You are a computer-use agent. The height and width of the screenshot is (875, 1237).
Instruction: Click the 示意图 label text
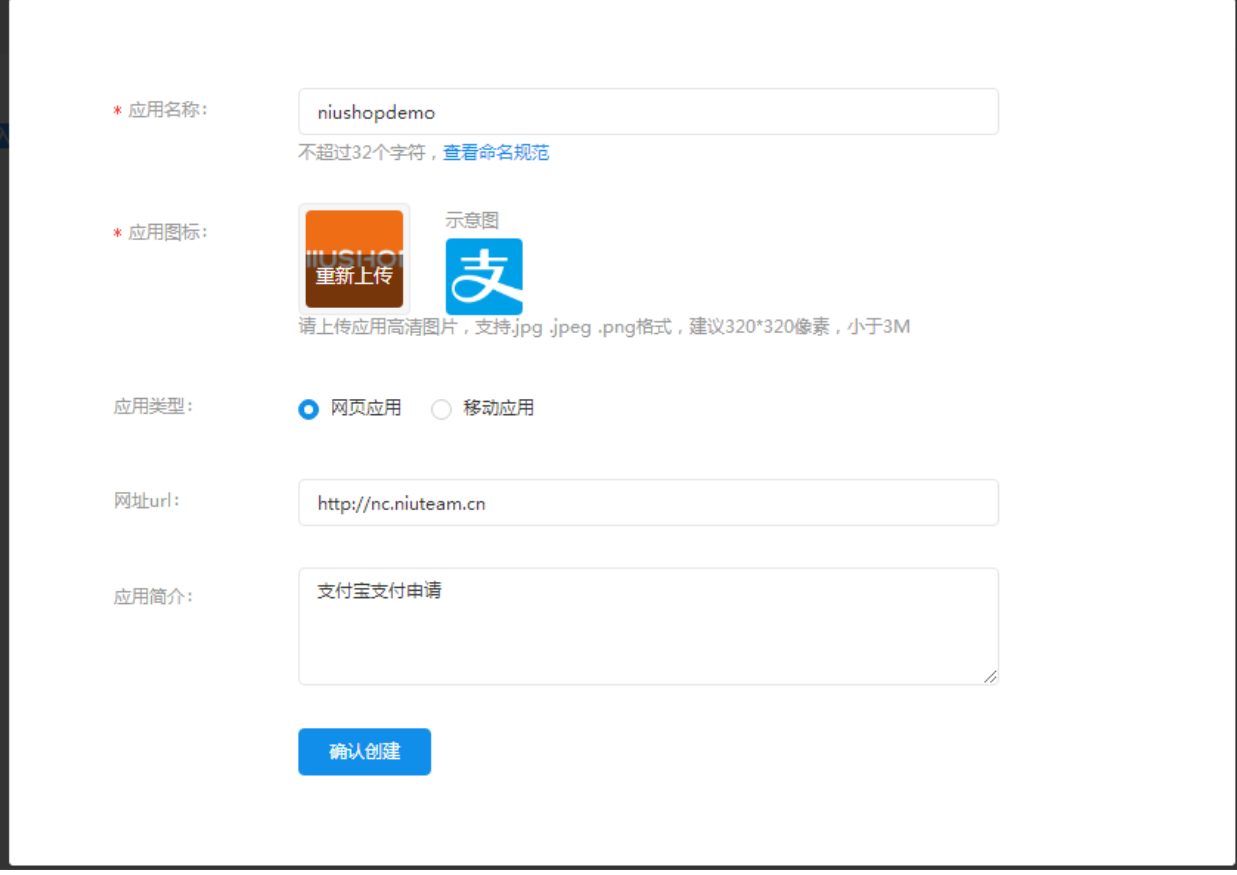tap(472, 220)
